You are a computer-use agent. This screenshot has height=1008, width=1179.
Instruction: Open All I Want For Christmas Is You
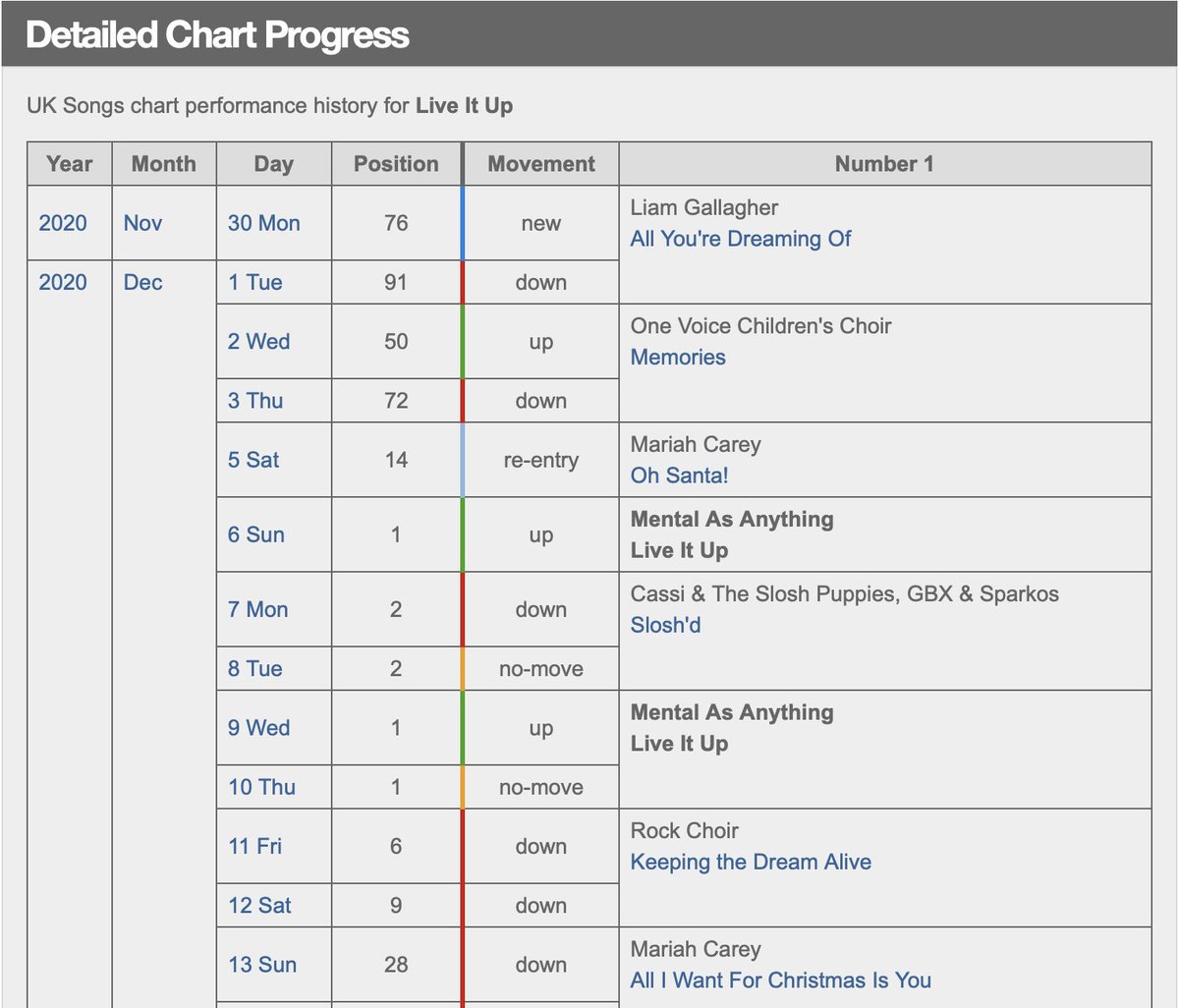pos(781,980)
